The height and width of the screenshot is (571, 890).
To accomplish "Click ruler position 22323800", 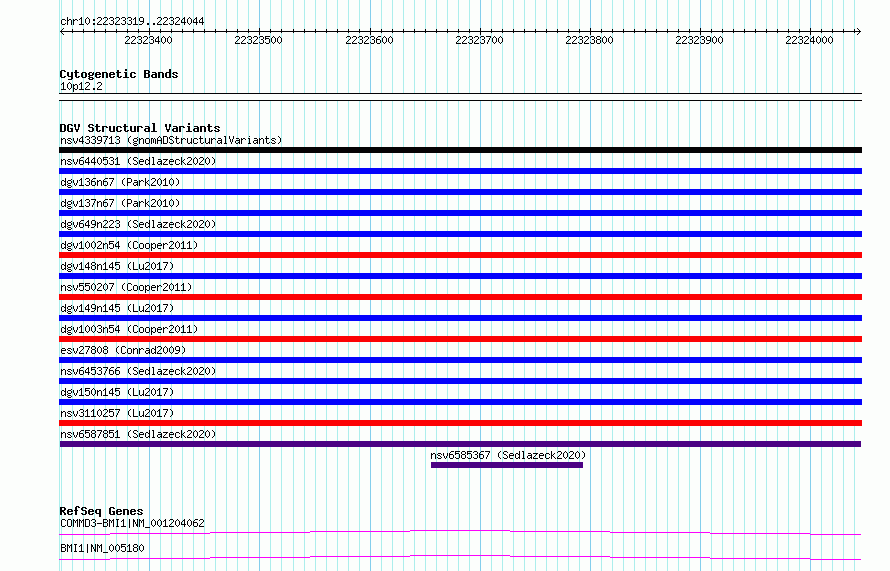I will pyautogui.click(x=589, y=40).
